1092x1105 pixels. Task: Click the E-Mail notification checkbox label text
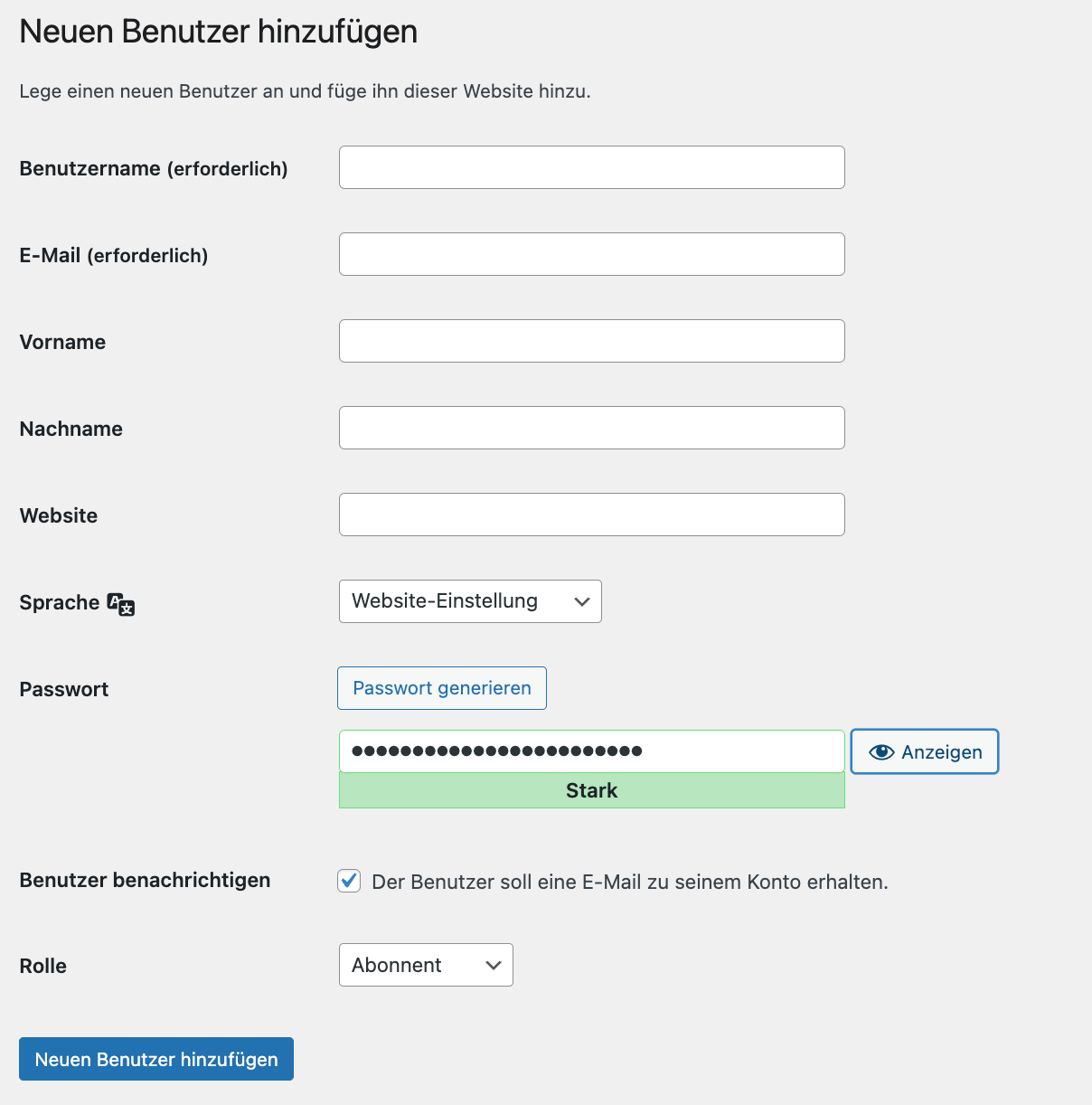(x=630, y=882)
